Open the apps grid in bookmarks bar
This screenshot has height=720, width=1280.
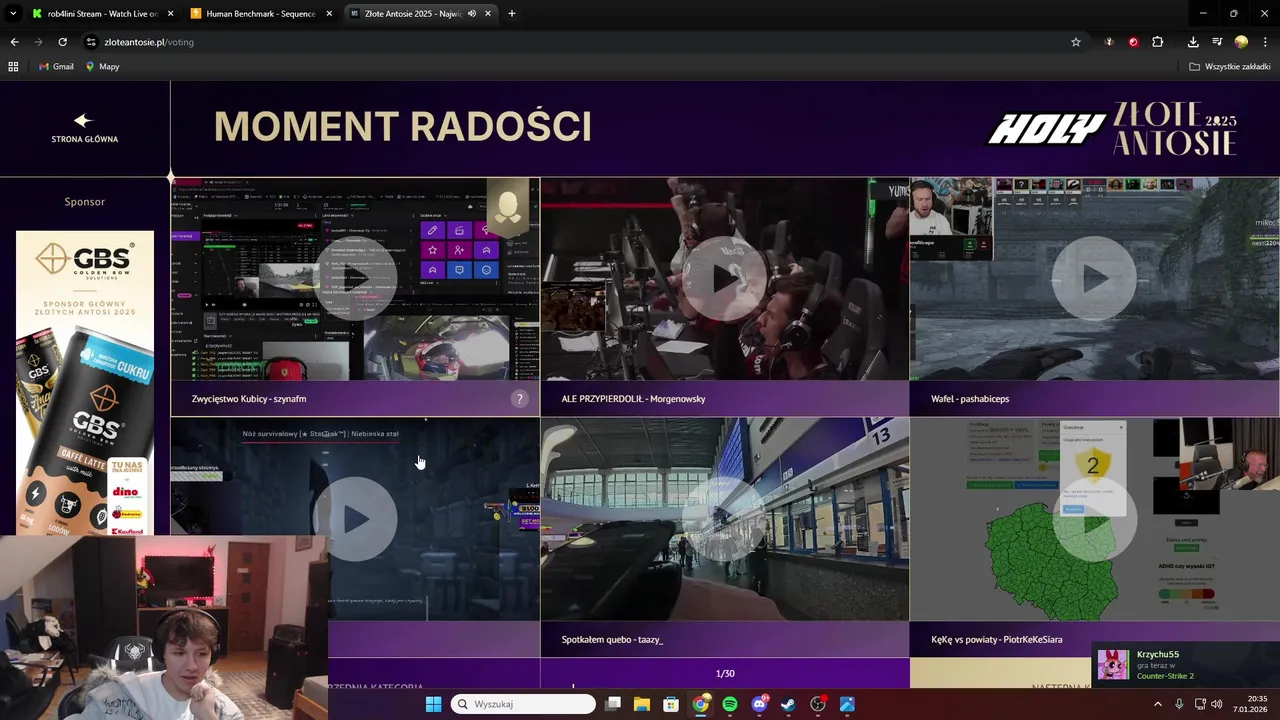tap(13, 67)
